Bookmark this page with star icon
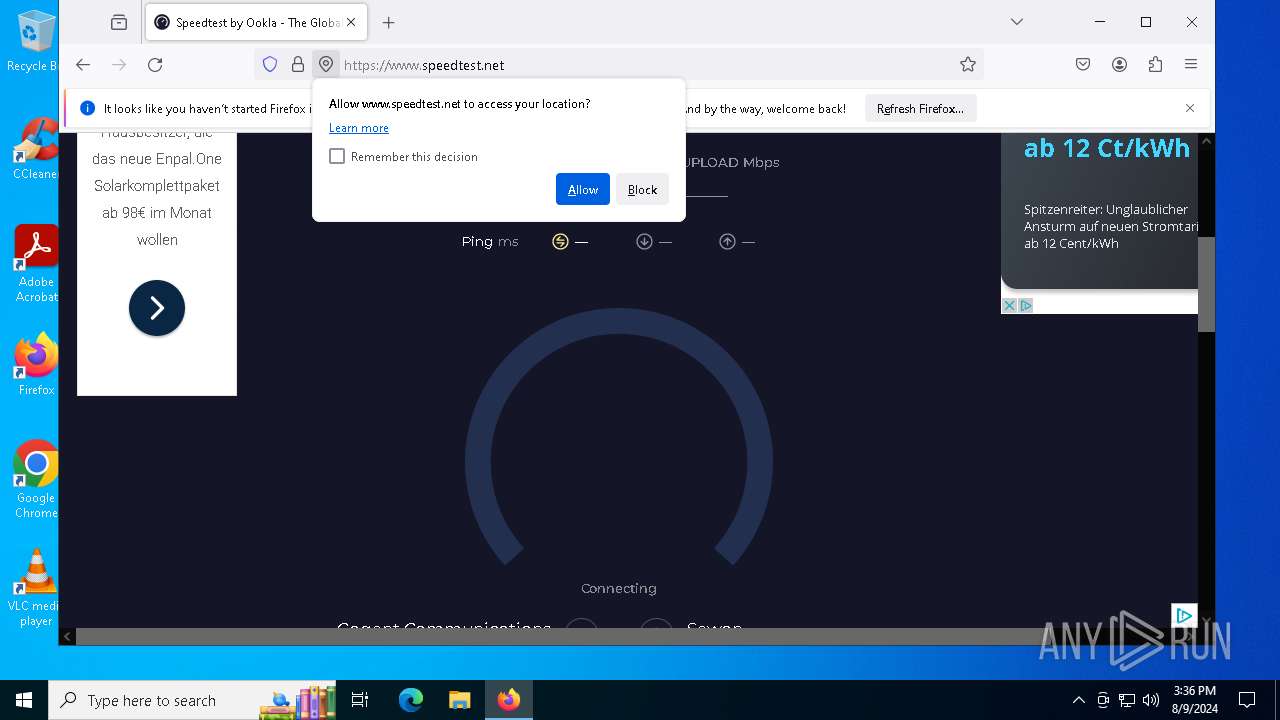1280x720 pixels. (967, 64)
